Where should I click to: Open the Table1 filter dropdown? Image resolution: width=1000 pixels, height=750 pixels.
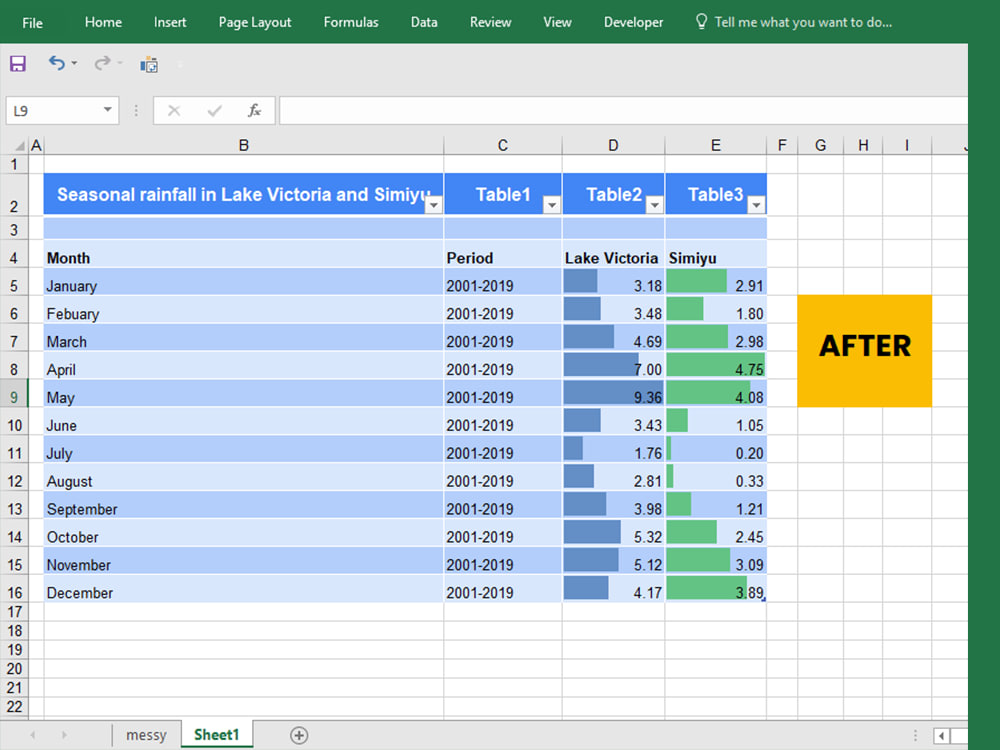pos(552,205)
